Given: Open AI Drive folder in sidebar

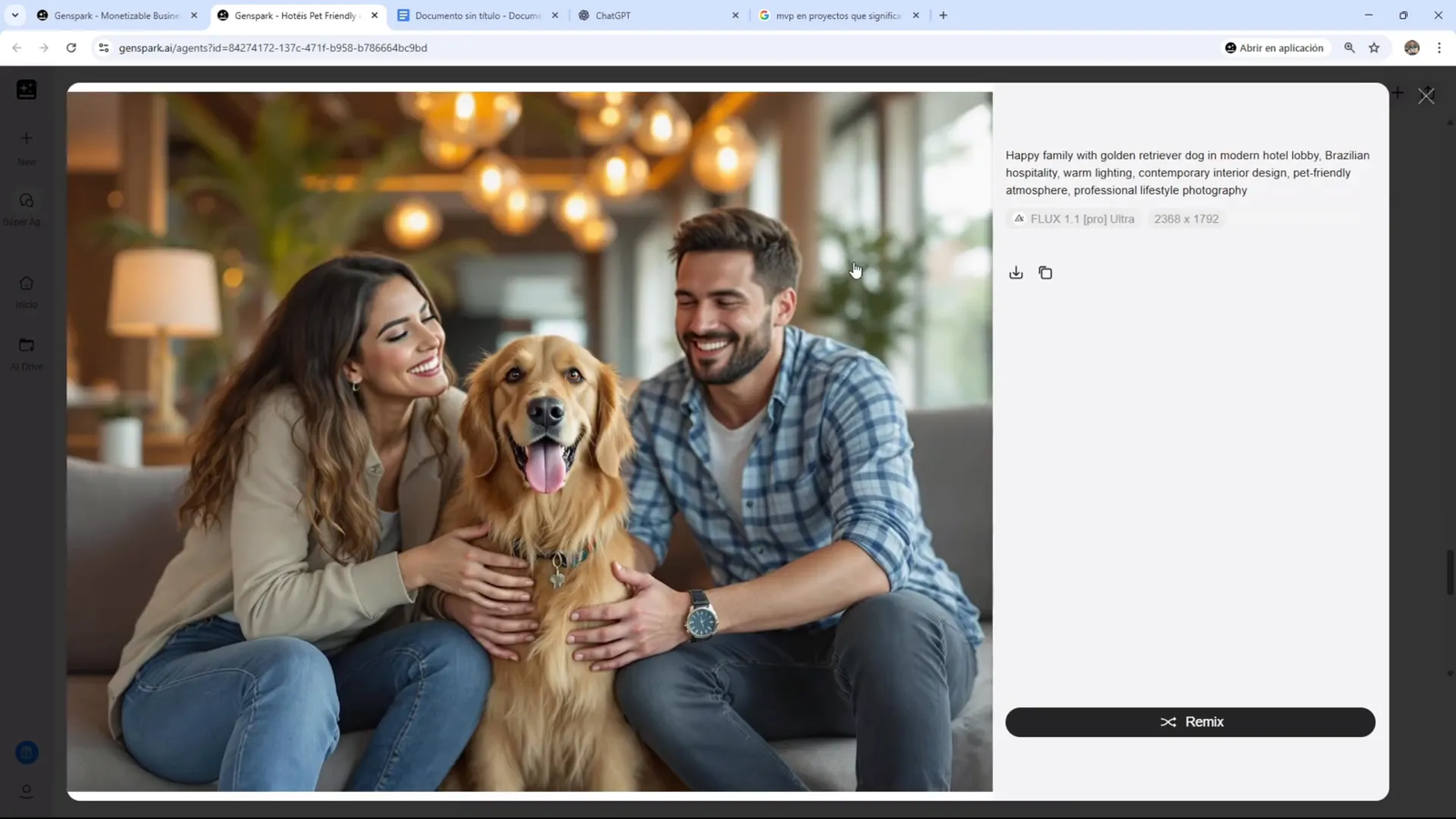Looking at the screenshot, I should 26,345.
